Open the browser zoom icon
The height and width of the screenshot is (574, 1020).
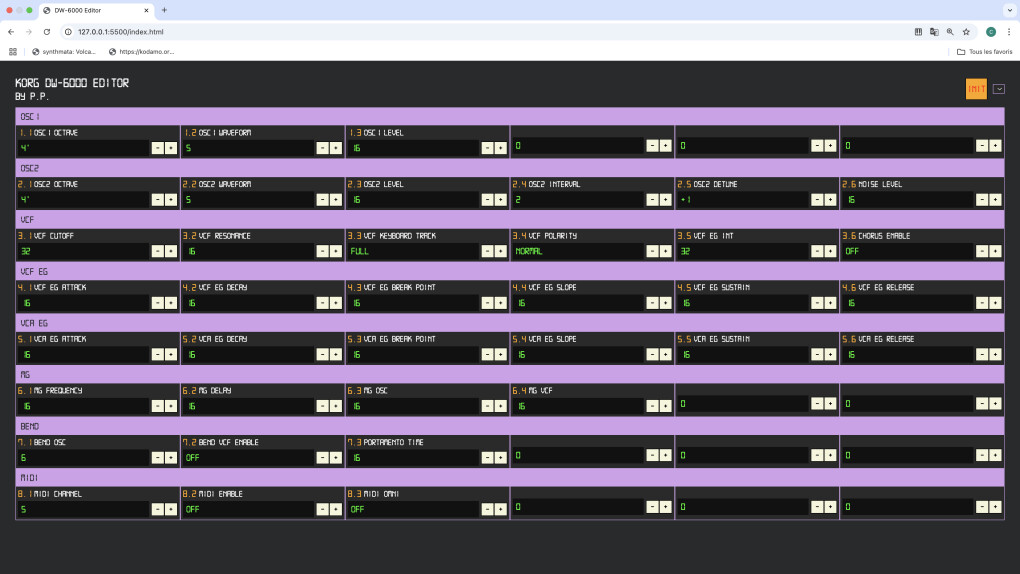(x=950, y=32)
